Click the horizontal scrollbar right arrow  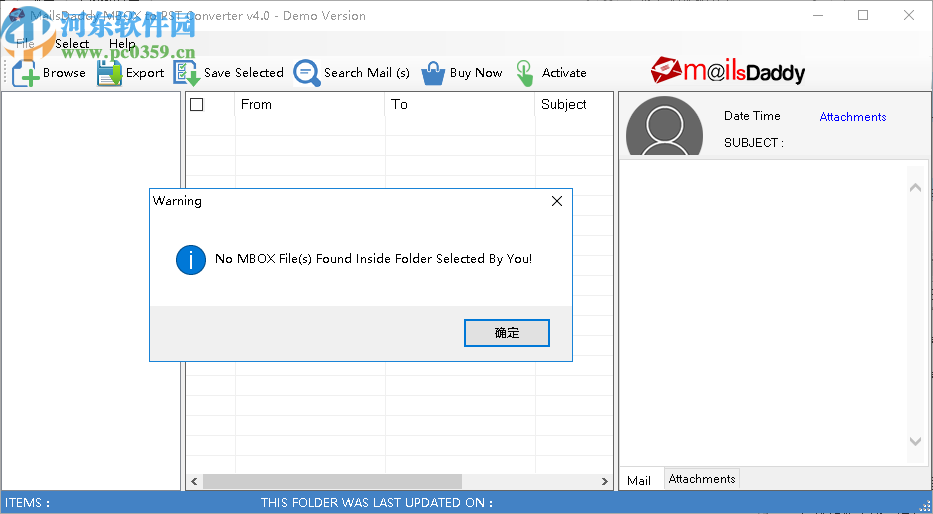(x=605, y=481)
